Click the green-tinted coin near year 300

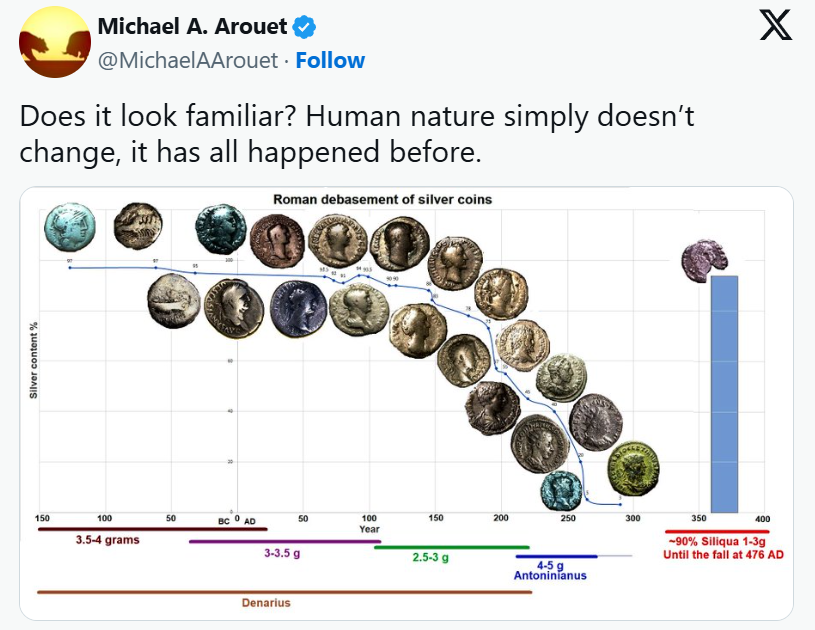(634, 466)
